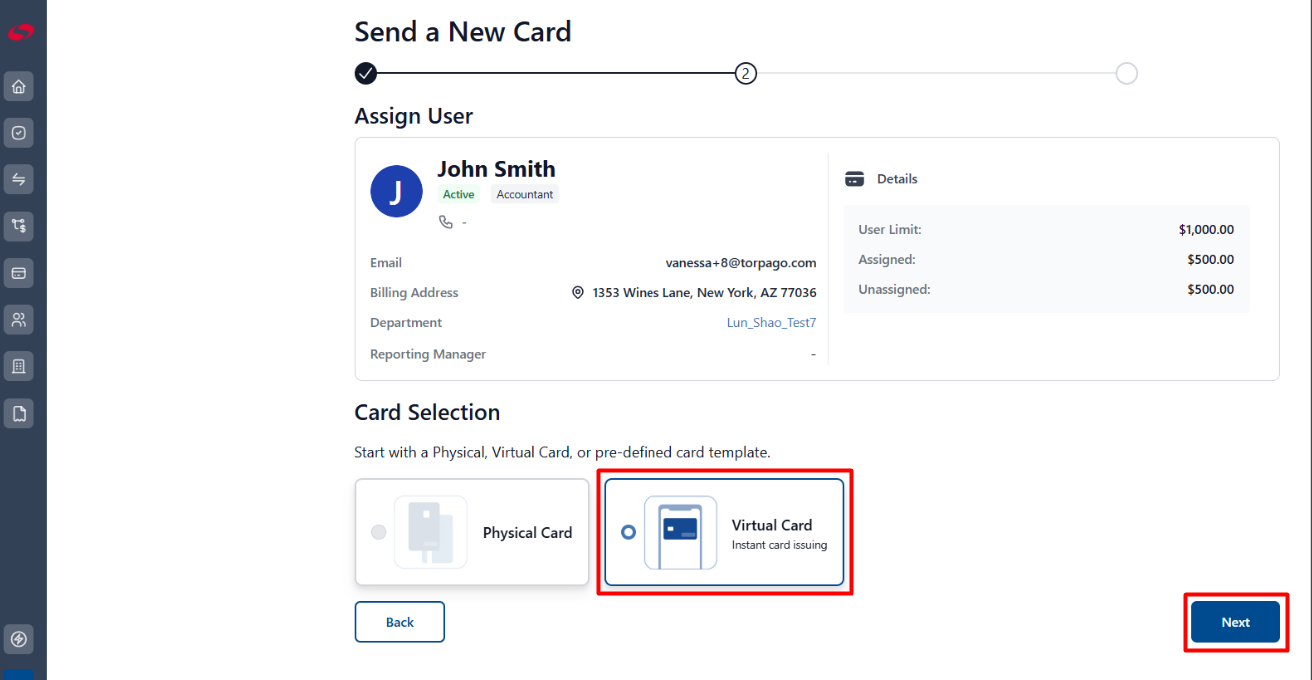Click the red logo at top left
Image resolution: width=1312 pixels, height=680 pixels.
tap(20, 33)
